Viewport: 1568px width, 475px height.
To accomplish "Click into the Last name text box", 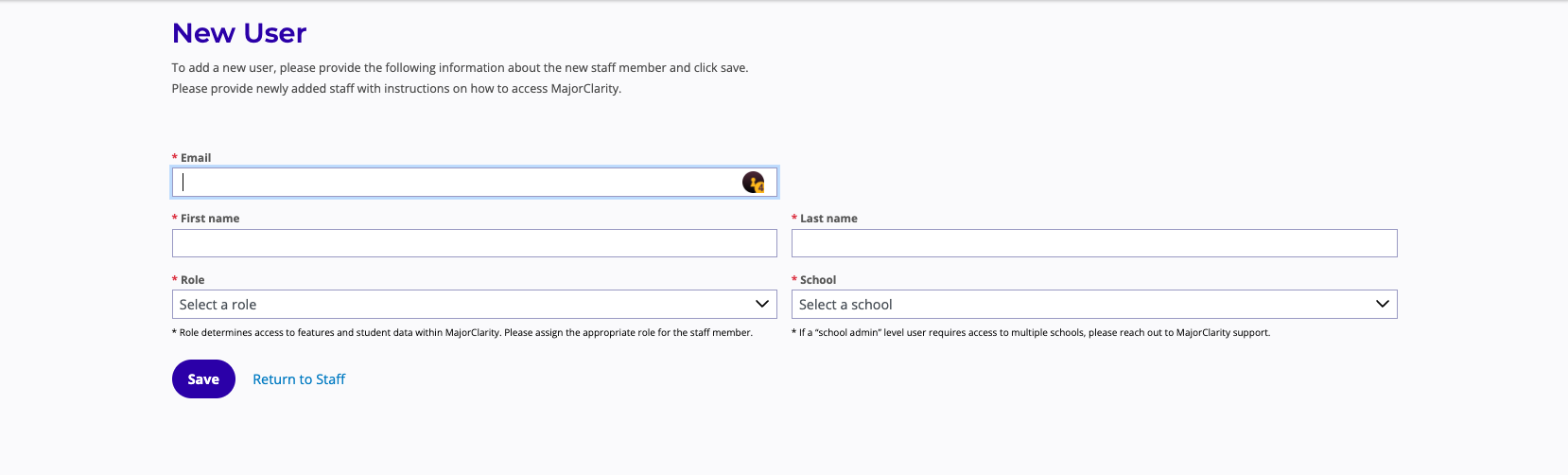I will coord(1093,243).
